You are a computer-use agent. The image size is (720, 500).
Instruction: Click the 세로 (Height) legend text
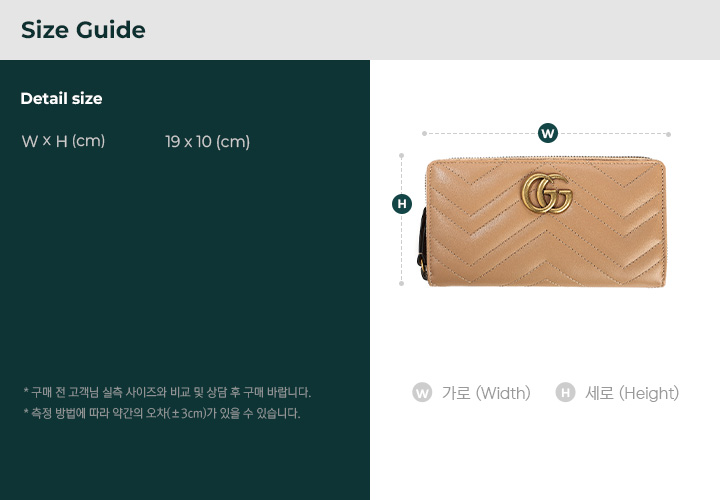(x=632, y=393)
